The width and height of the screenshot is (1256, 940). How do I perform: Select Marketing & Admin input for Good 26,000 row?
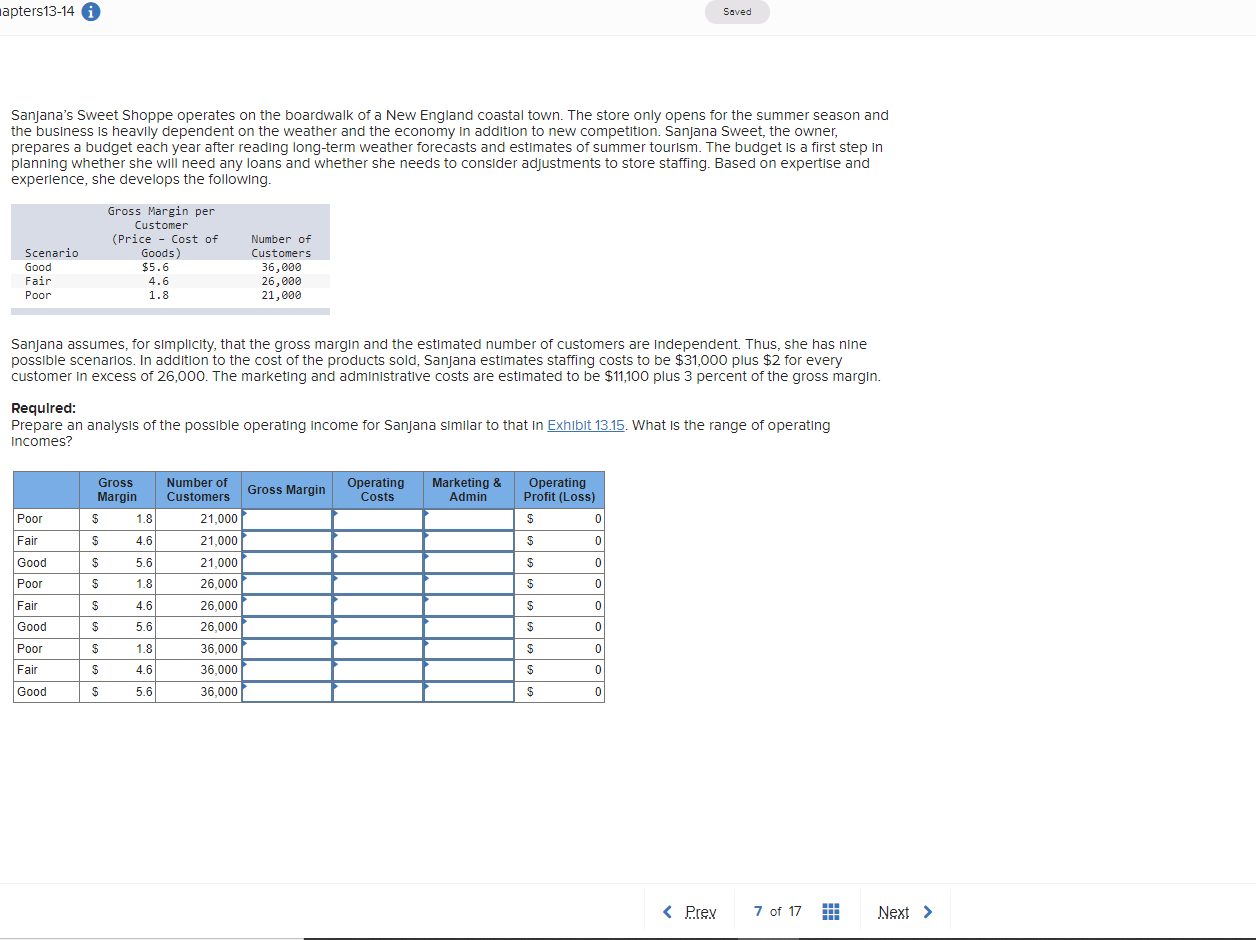click(468, 627)
